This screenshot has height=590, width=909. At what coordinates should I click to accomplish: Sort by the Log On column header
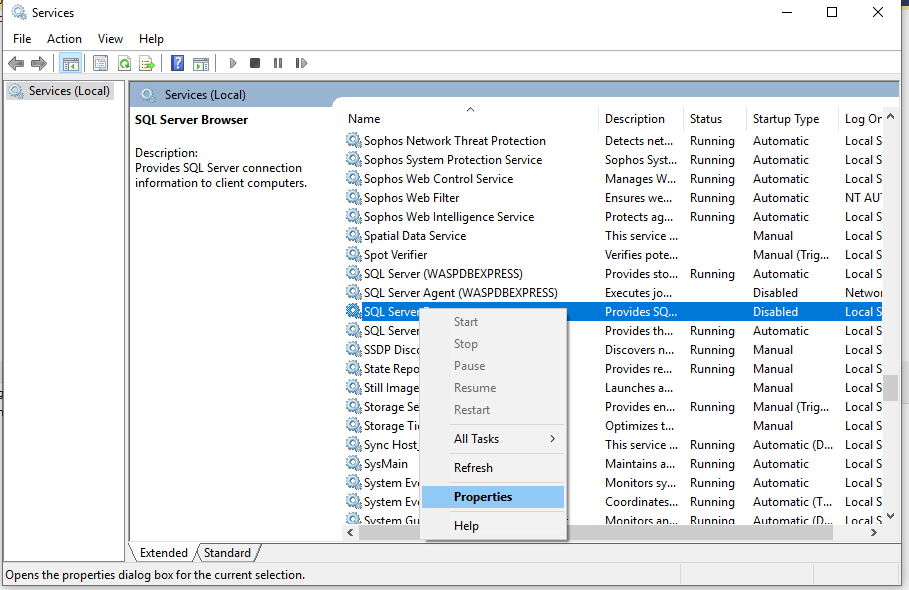[863, 119]
